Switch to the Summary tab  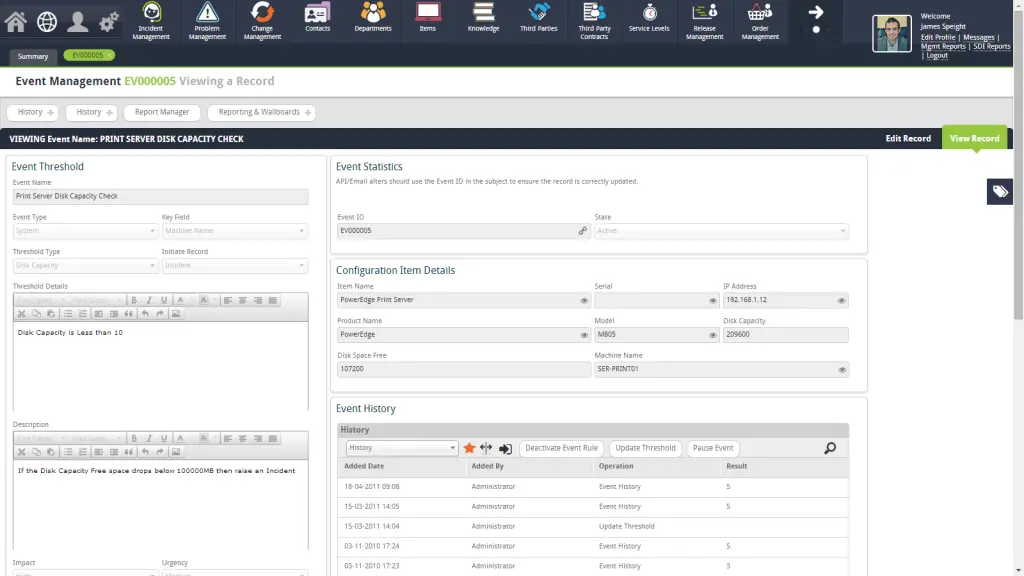[33, 56]
